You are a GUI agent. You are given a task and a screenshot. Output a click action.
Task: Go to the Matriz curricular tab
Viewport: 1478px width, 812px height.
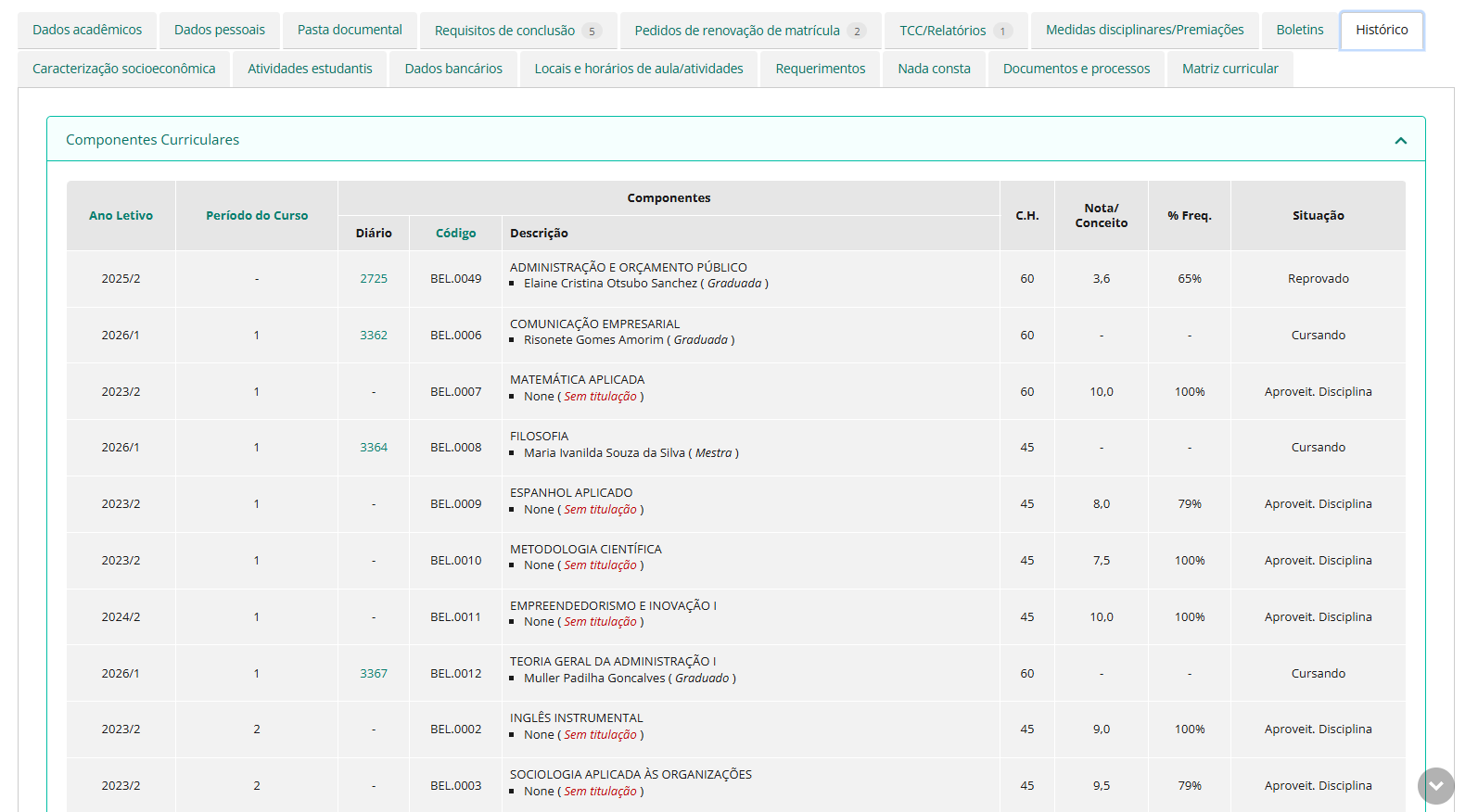(x=1230, y=70)
